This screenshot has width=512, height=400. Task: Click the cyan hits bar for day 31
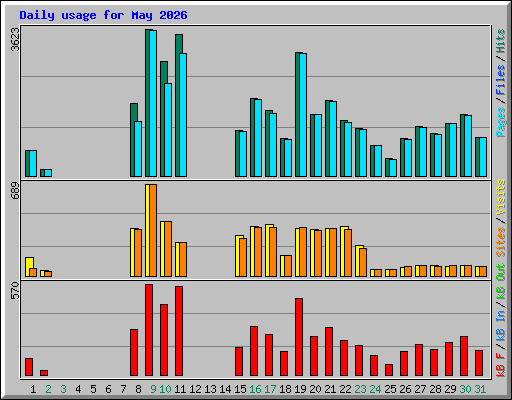click(483, 157)
